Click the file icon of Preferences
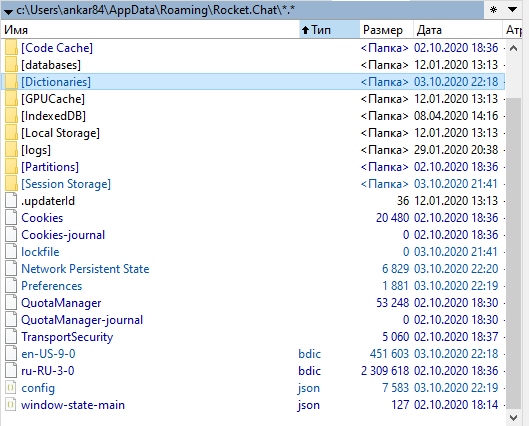The width and height of the screenshot is (529, 426). pos(11,286)
